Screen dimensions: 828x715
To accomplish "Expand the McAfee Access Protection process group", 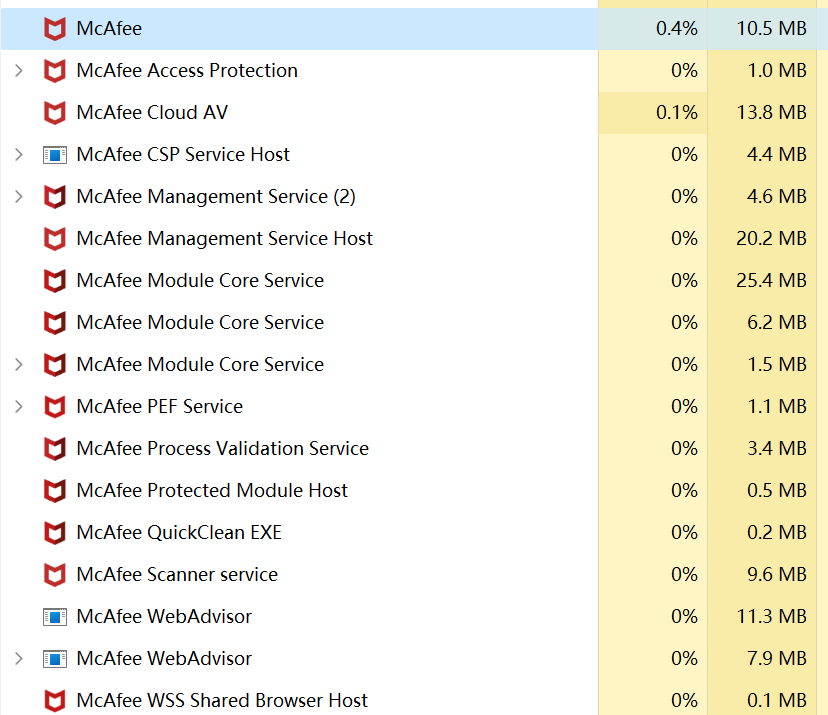I will (x=18, y=71).
